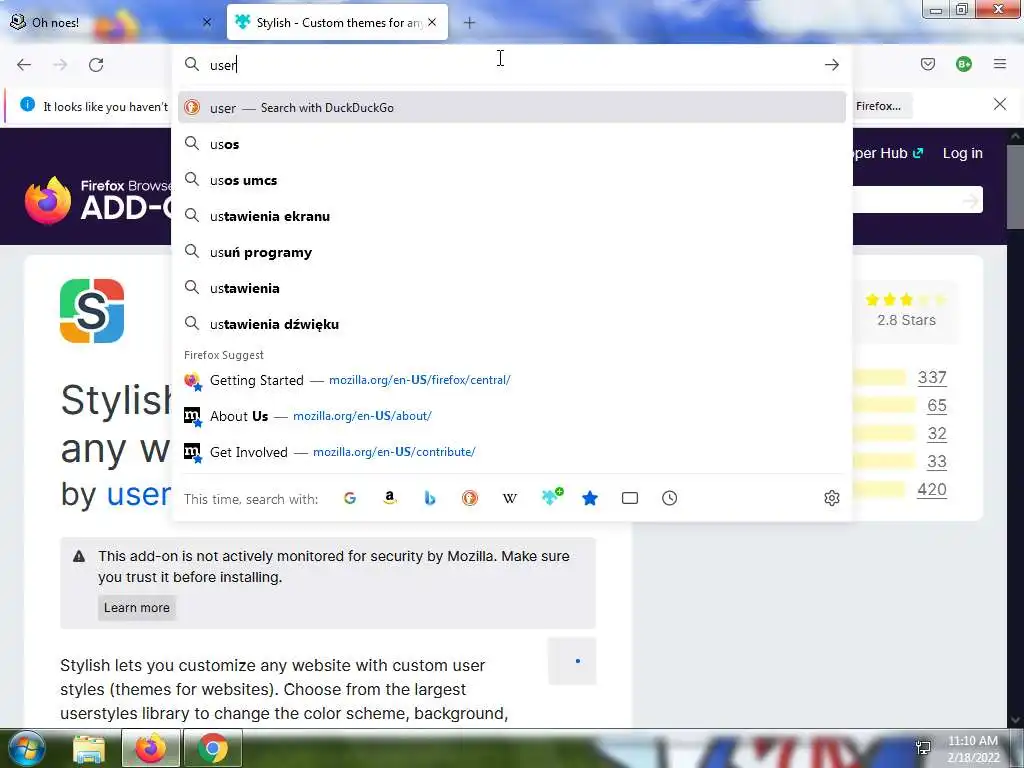This screenshot has width=1024, height=768.
Task: Open the green B+ extension icon
Action: point(964,64)
